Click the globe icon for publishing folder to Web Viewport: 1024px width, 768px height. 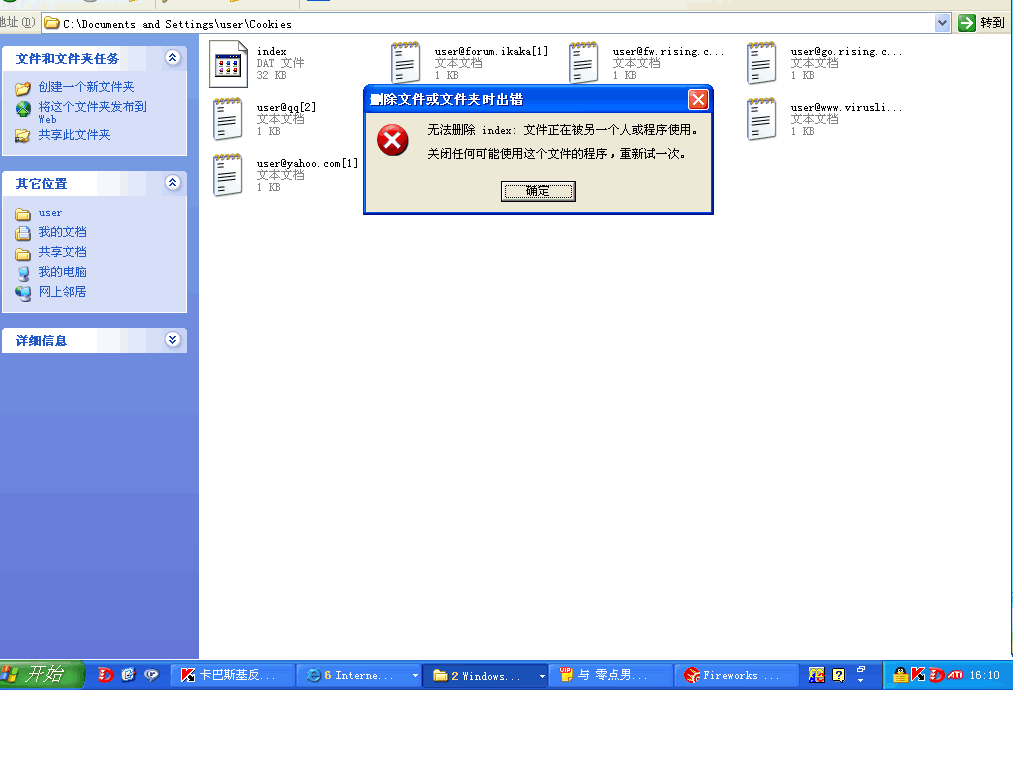click(x=23, y=109)
